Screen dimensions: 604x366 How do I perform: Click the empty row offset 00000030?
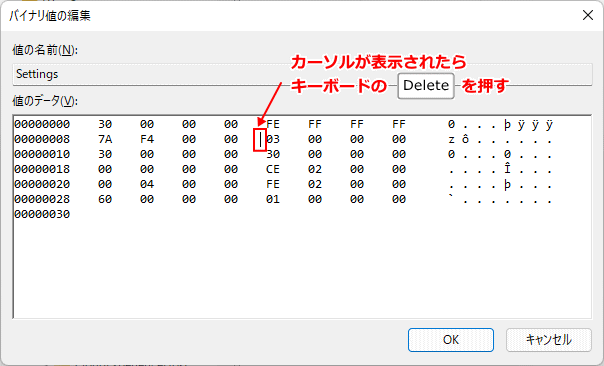pyautogui.click(x=42, y=214)
